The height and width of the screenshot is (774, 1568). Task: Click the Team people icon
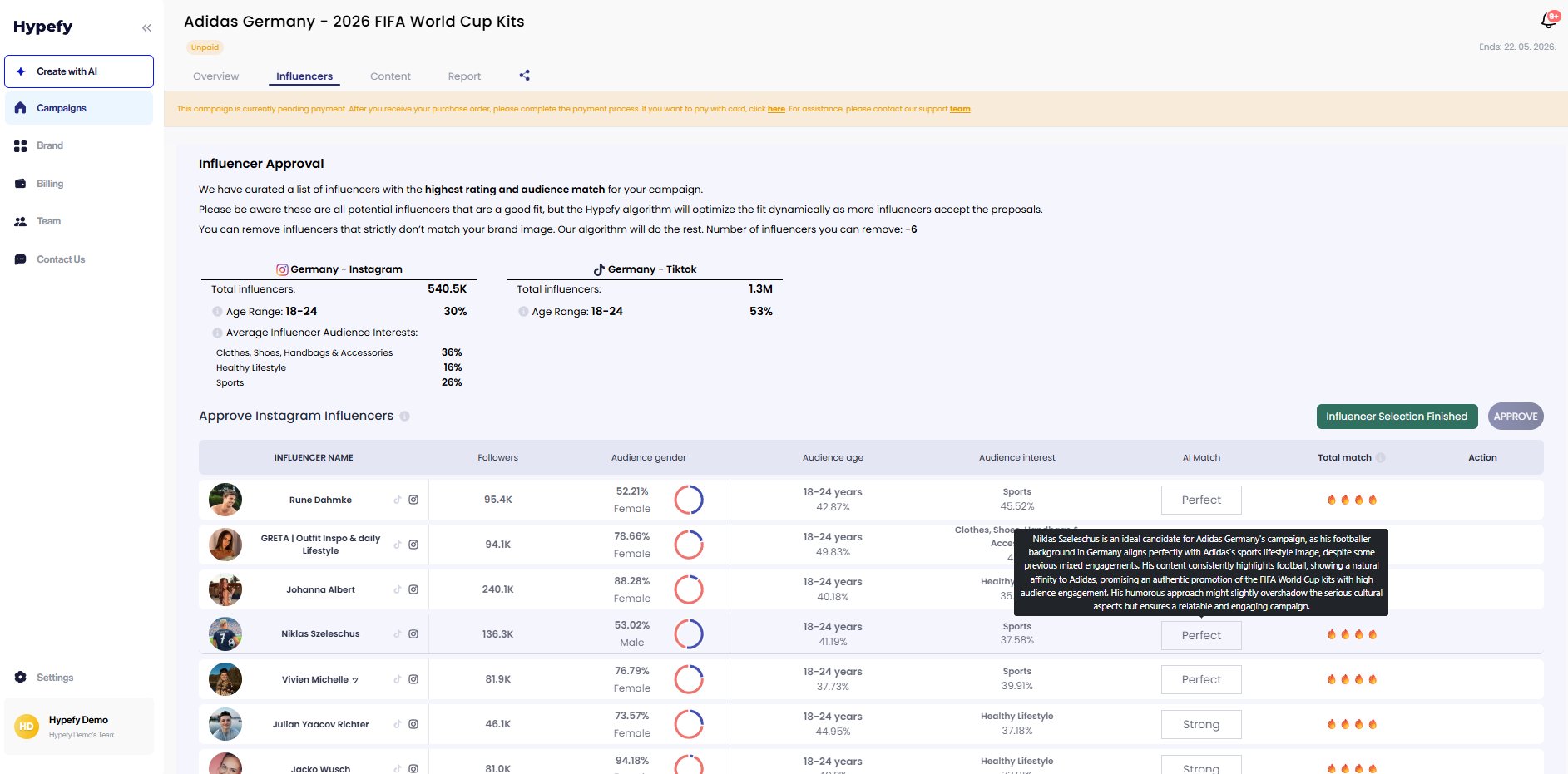click(21, 221)
